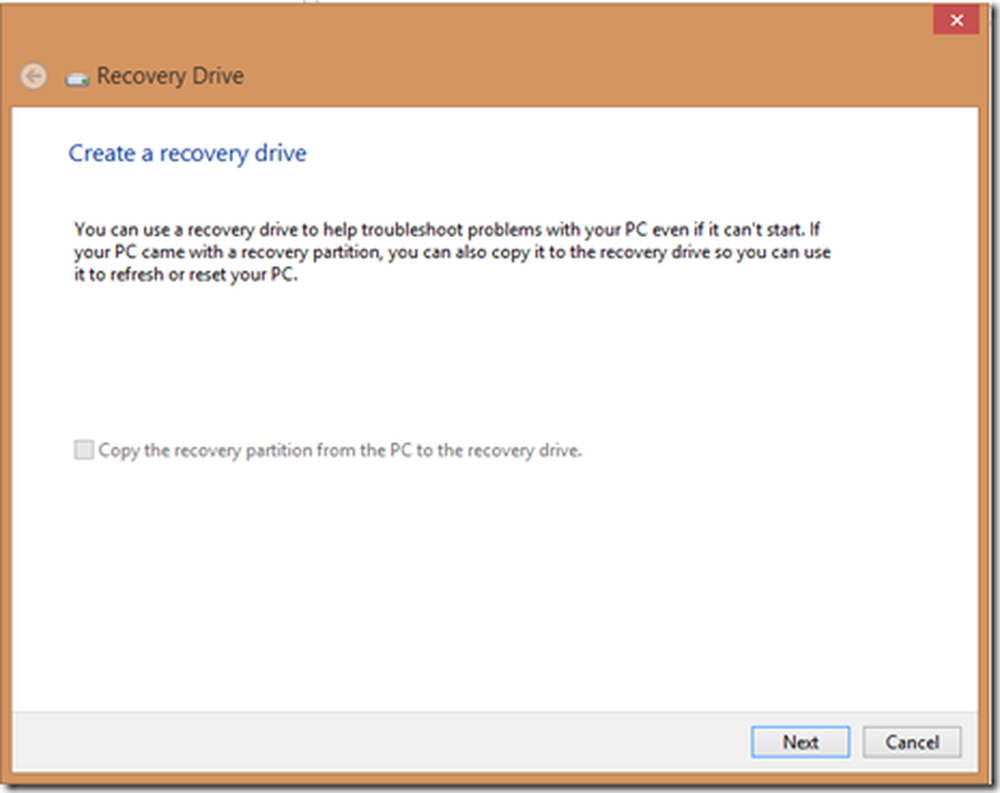Close the Recovery Drive window
Screen dimensions: 1000x793
coord(955,20)
